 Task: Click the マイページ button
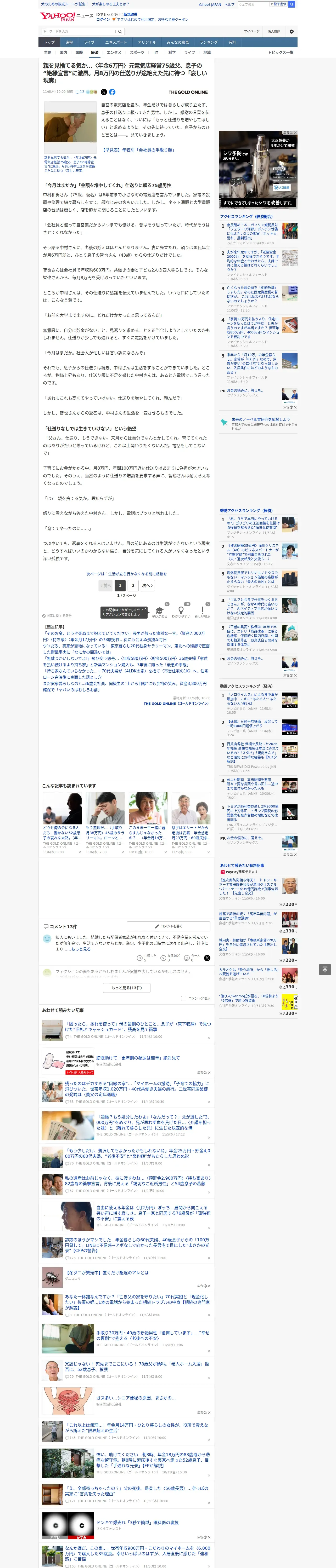tap(252, 32)
